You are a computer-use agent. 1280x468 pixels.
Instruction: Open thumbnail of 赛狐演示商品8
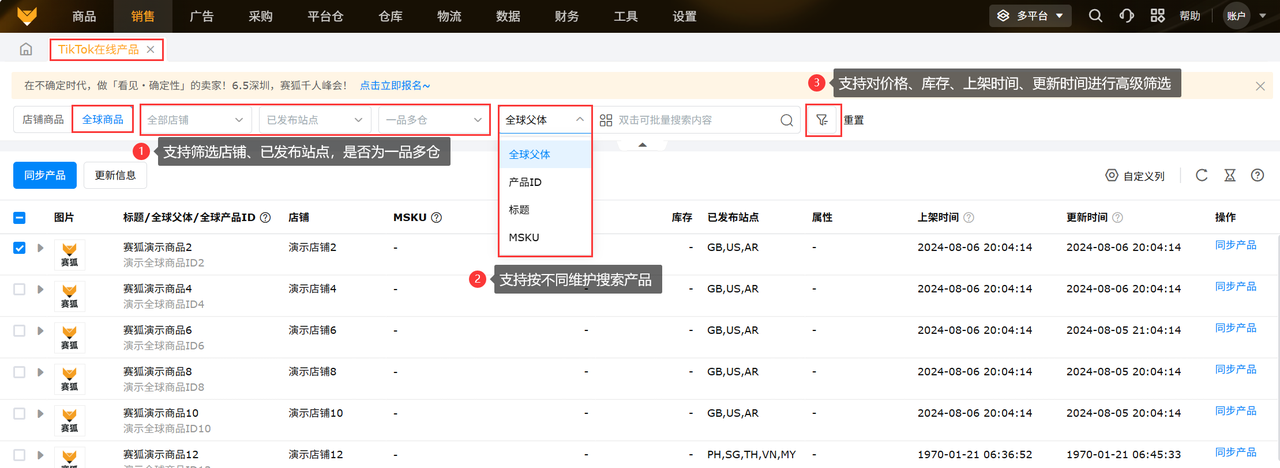69,379
